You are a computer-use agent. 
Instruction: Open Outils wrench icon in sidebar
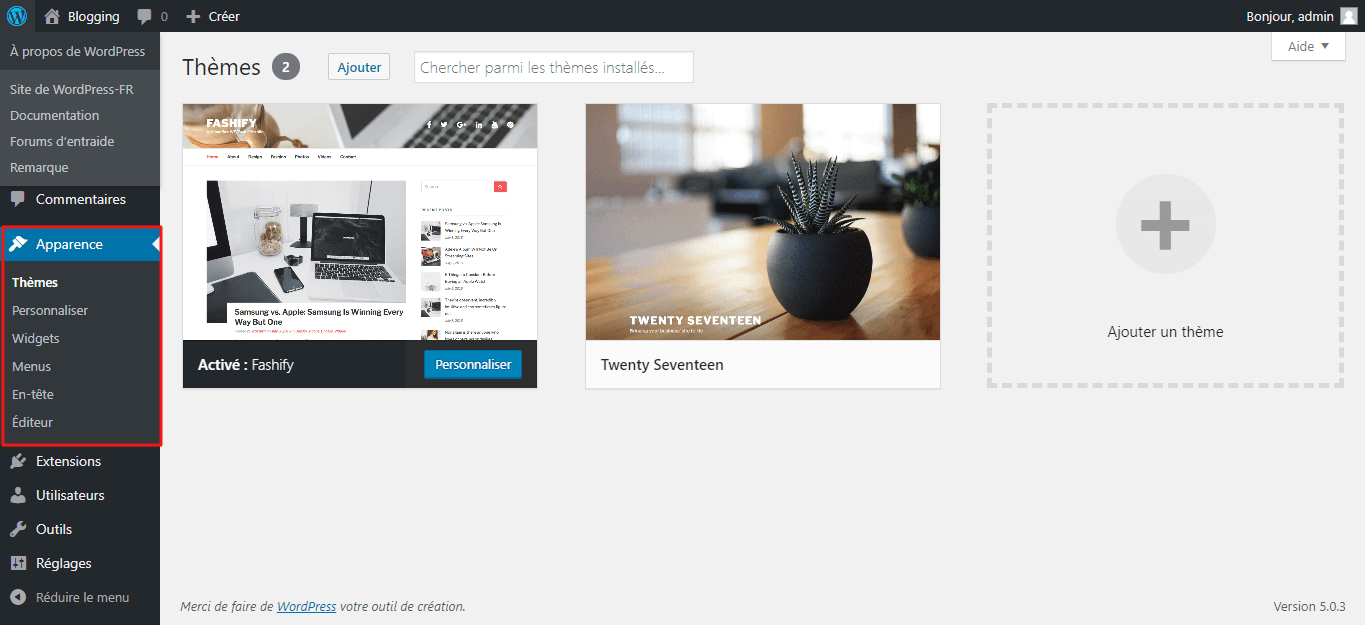pos(18,529)
